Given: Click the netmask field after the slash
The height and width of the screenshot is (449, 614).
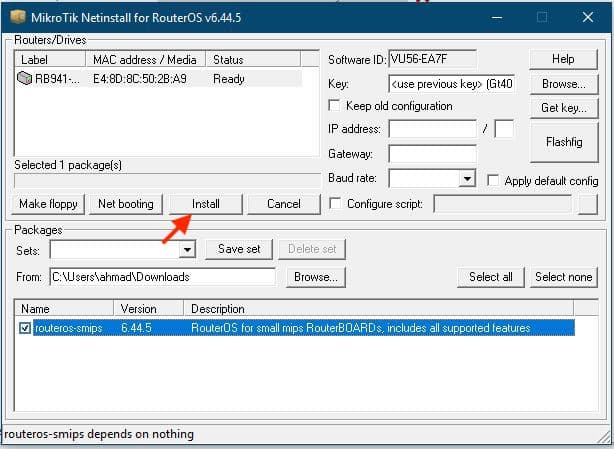Looking at the screenshot, I should [504, 129].
